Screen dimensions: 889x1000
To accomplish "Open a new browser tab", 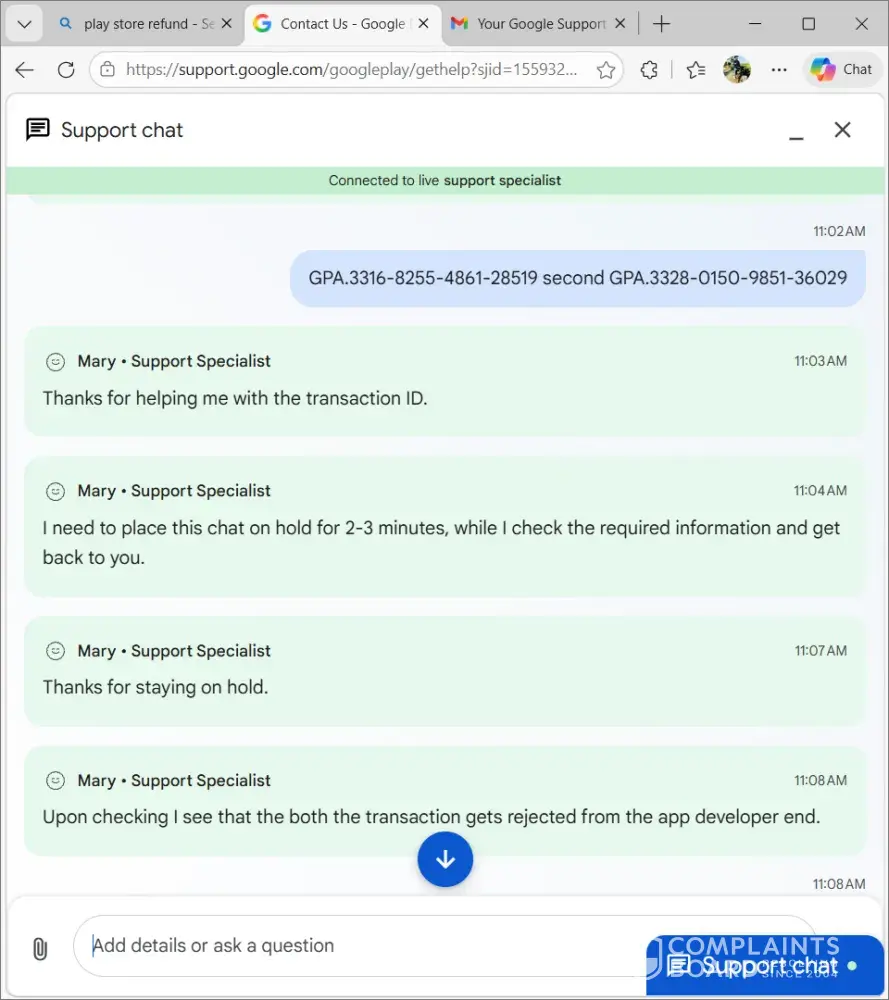I will 661,24.
